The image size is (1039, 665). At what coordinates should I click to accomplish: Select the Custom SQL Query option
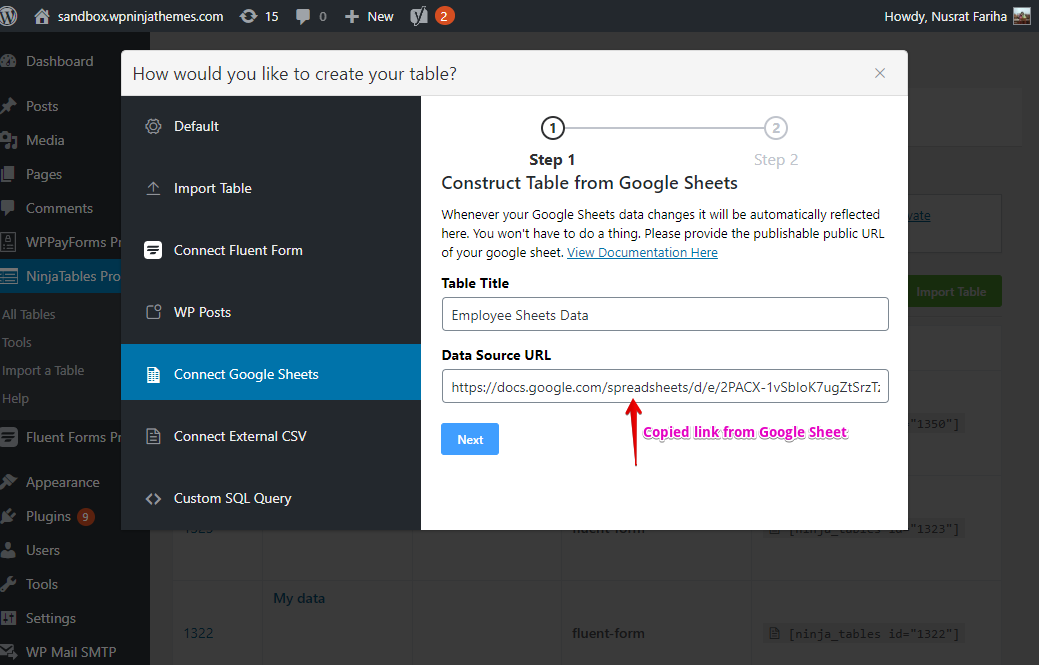click(x=270, y=499)
